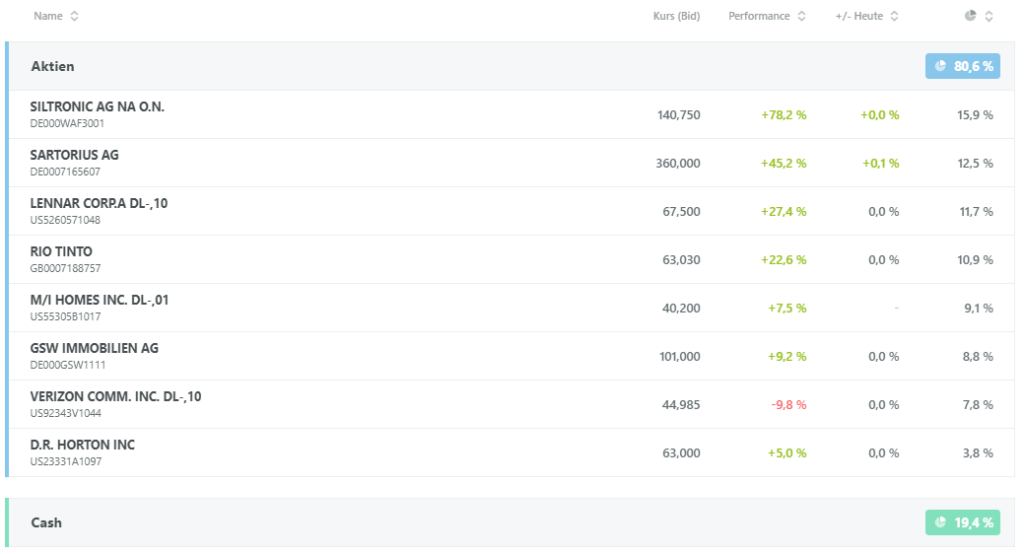Click Verizon price 44,985
The image size is (1024, 554).
tap(681, 405)
